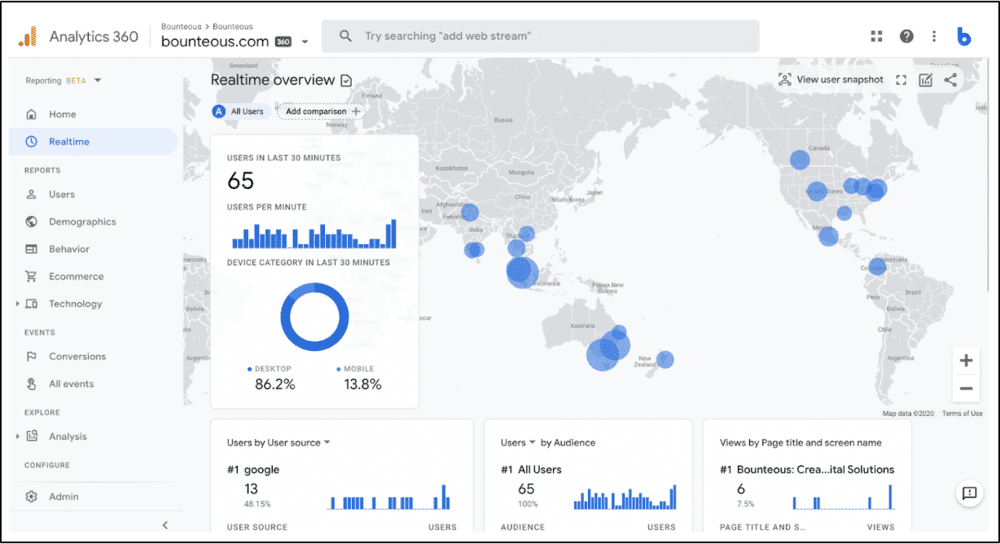Click the device category donut chart

coord(314,317)
